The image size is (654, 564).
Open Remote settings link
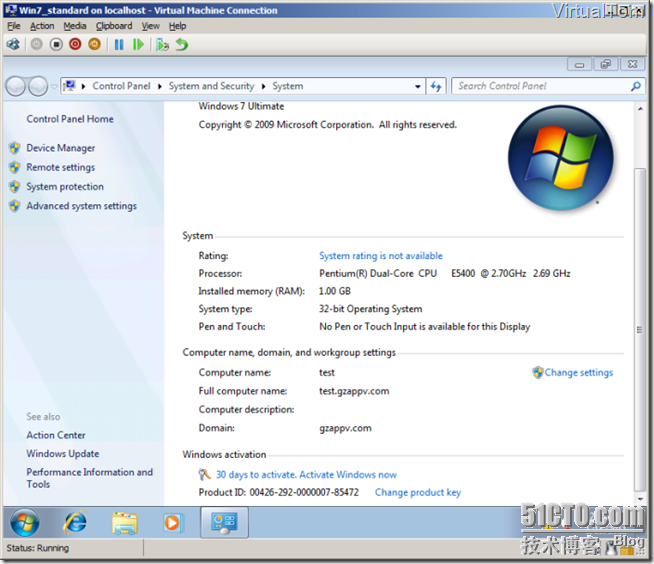(60, 167)
